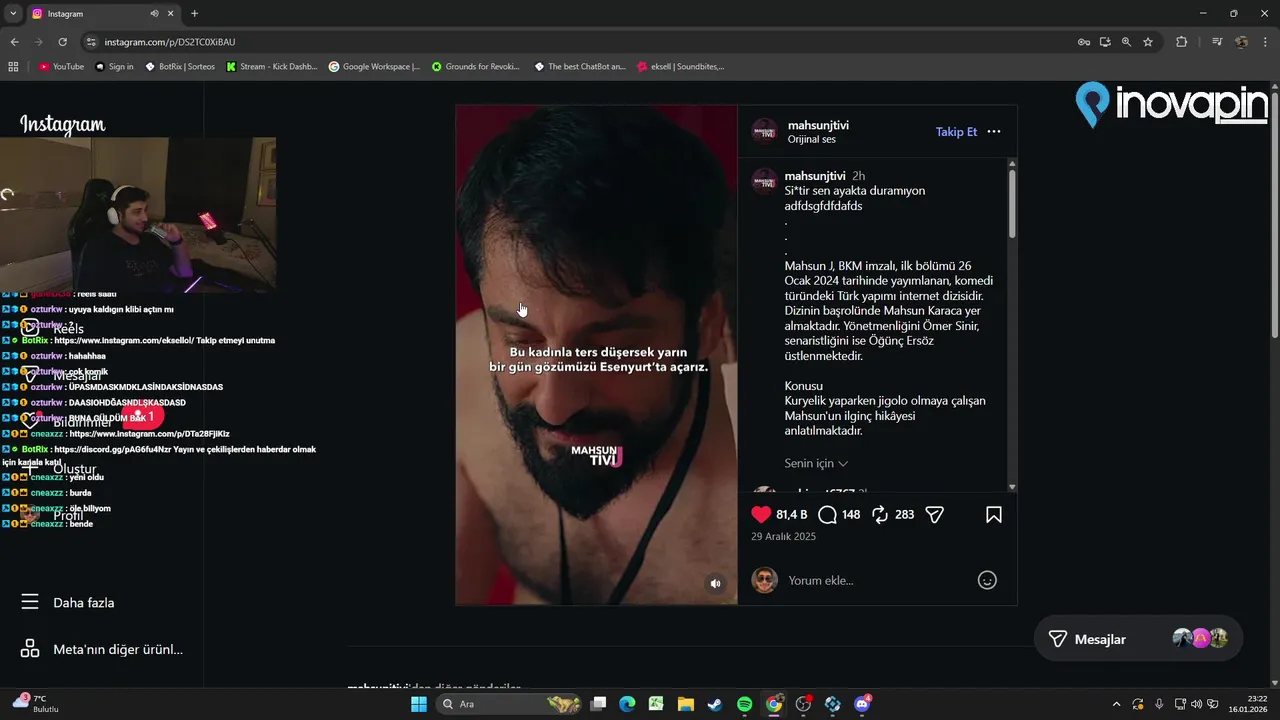The height and width of the screenshot is (720, 1280).
Task: Click the Meta products grid icon
Action: coord(30,649)
